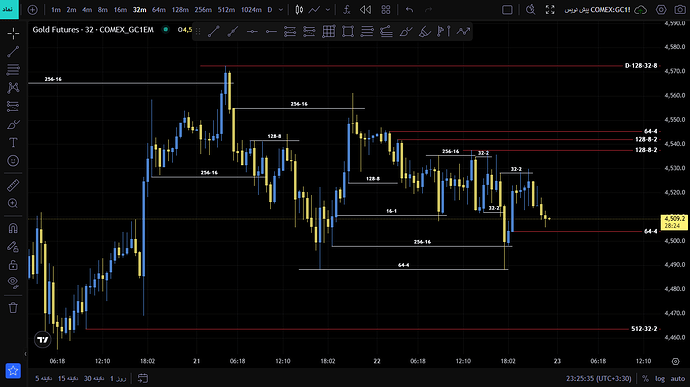The width and height of the screenshot is (690, 387).
Task: Toggle the blue favorites star toolbar button
Action: tap(13, 371)
